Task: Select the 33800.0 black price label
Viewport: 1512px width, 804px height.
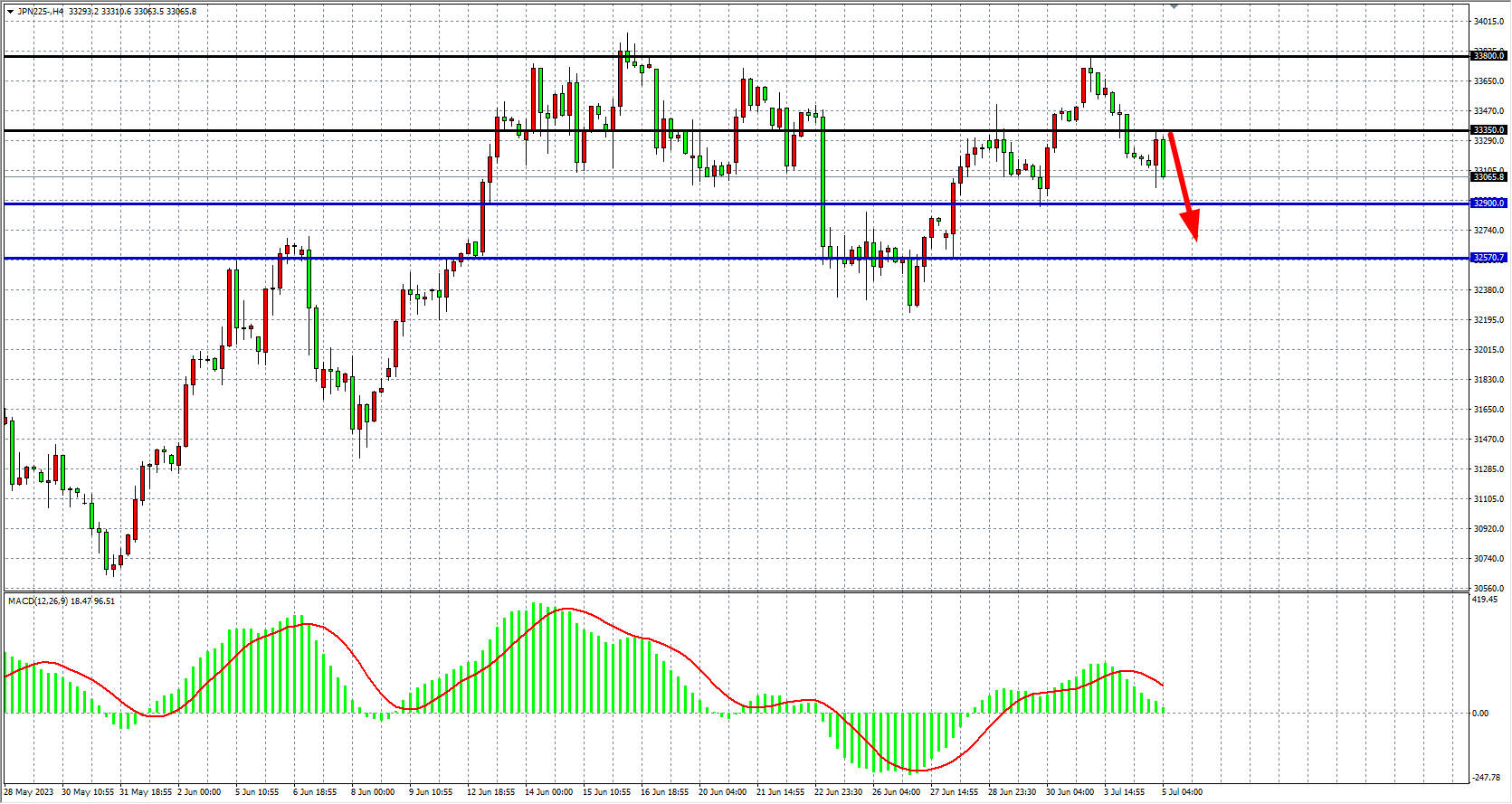Action: 1488,56
